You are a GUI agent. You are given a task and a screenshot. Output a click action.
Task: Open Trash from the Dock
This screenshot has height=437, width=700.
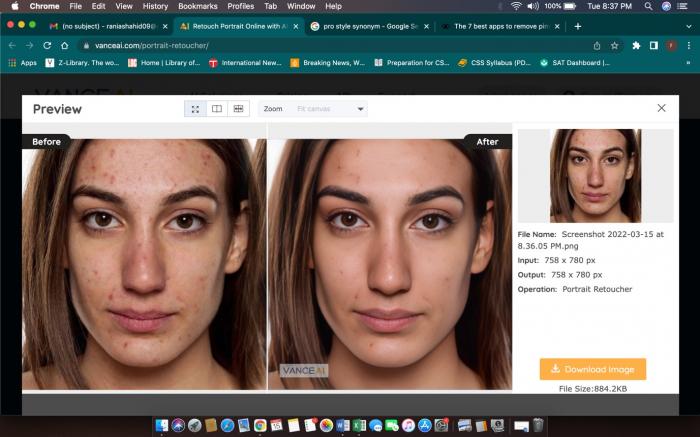(538, 425)
